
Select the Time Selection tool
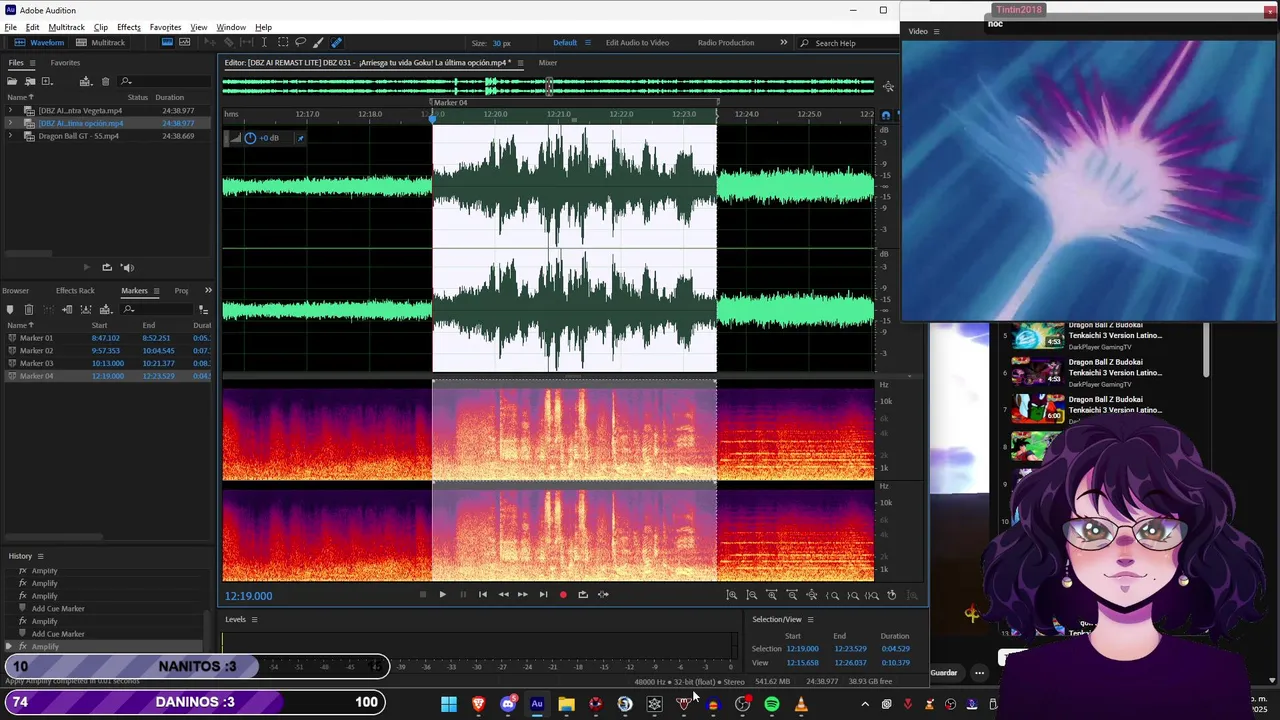264,42
